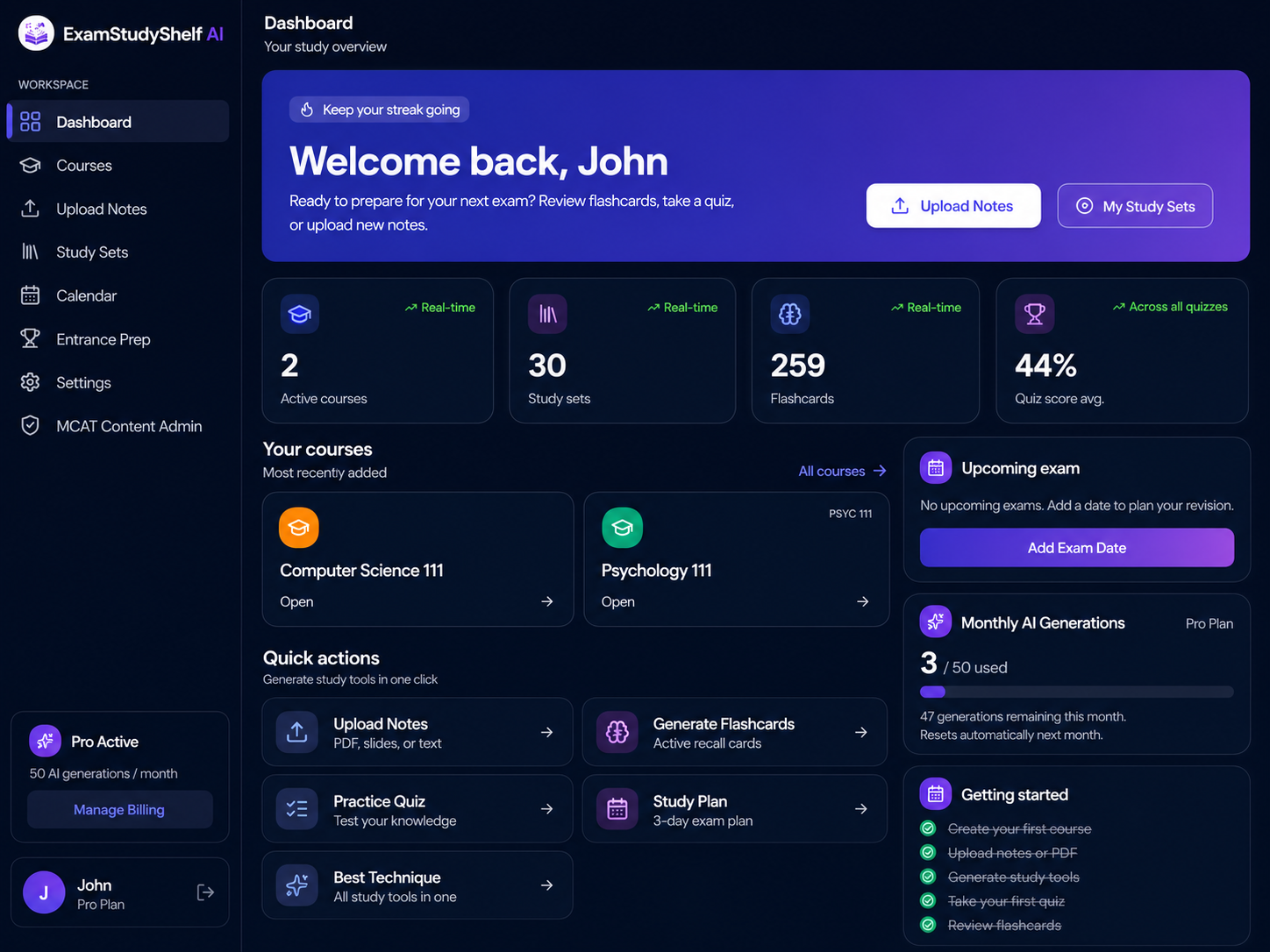Click the orange Computer Science 111 icon

pyautogui.click(x=299, y=528)
